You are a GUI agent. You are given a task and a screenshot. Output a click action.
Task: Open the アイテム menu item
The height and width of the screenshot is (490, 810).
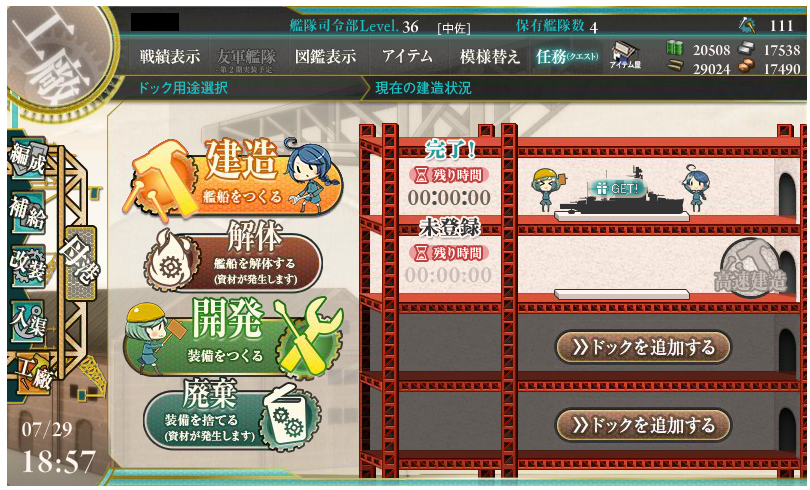tap(408, 56)
